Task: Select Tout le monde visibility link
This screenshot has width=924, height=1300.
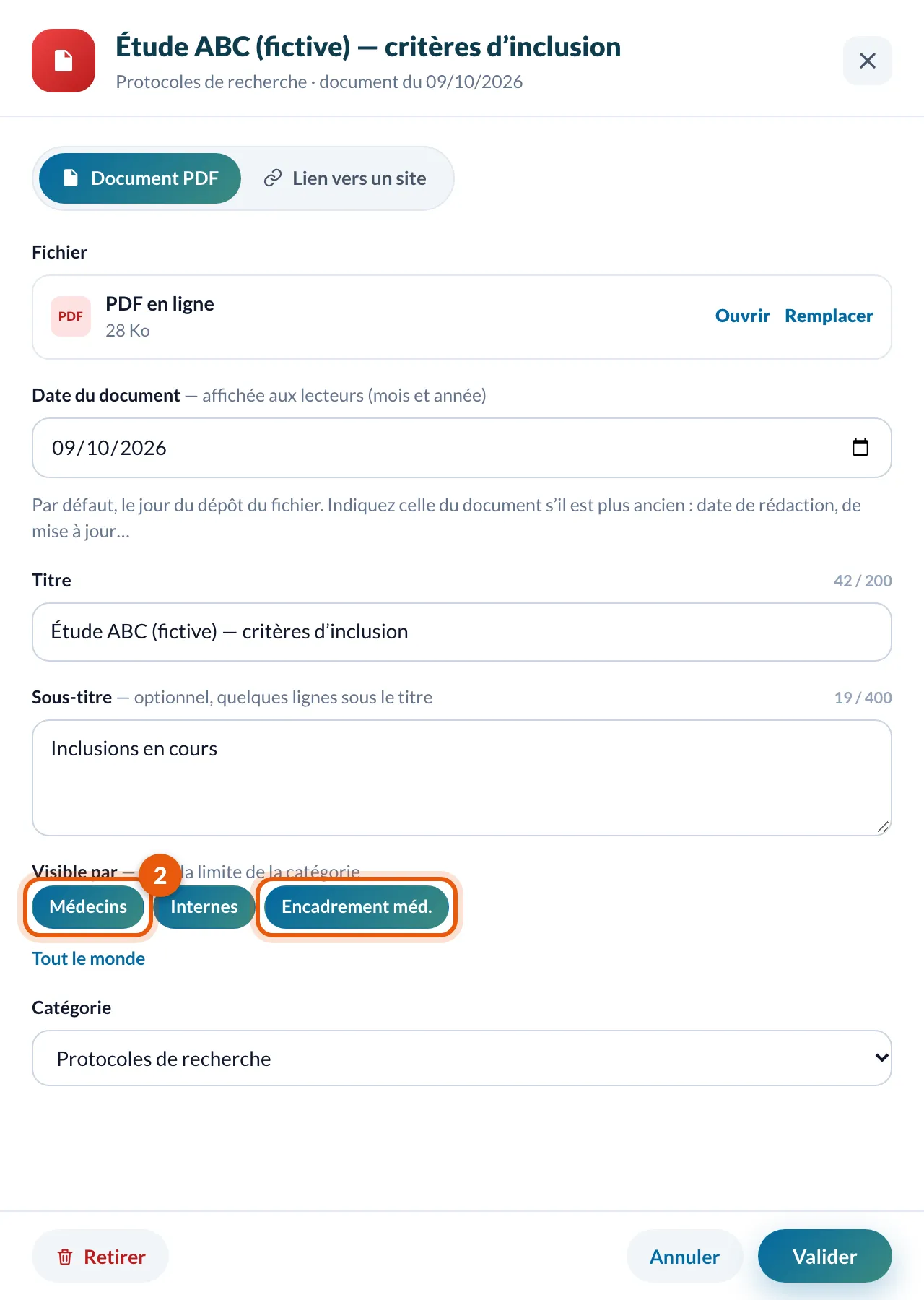Action: click(x=88, y=959)
